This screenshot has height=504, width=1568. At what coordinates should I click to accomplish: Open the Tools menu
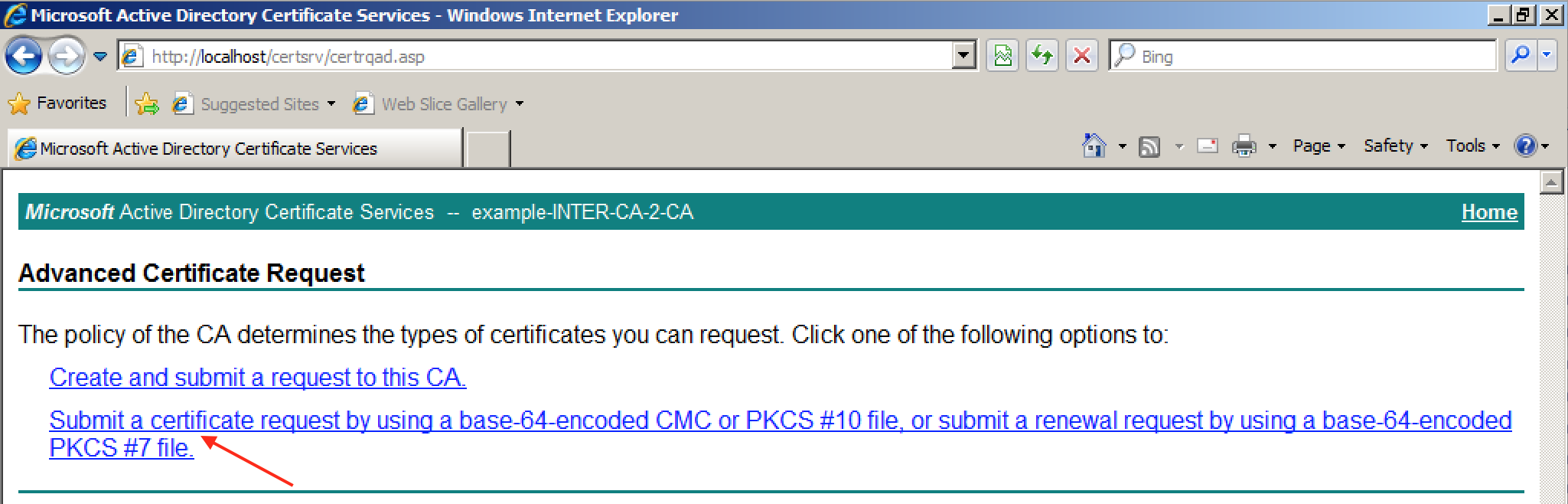[x=1472, y=146]
